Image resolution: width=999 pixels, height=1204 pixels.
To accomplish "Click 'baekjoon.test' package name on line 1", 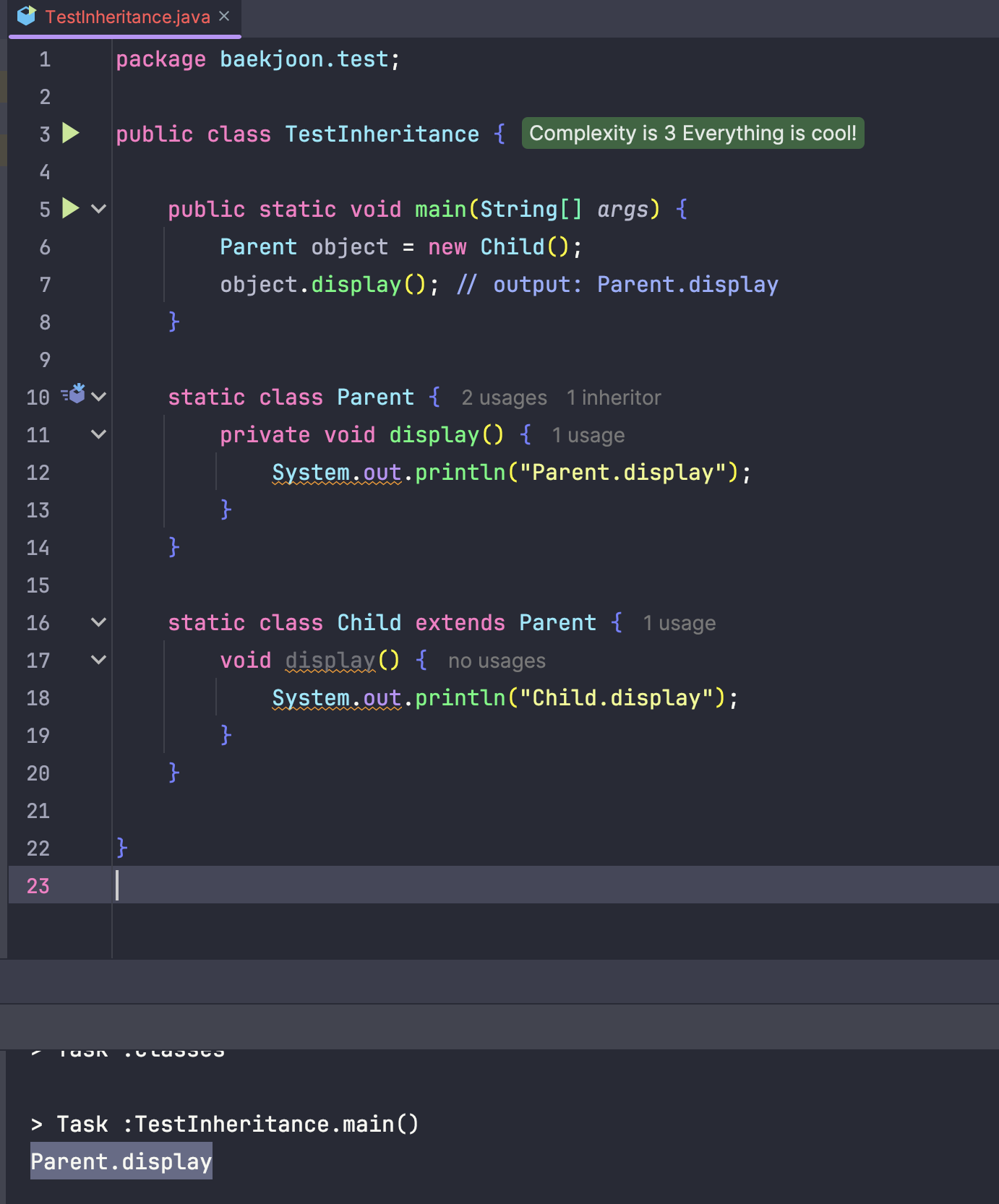I will point(304,59).
